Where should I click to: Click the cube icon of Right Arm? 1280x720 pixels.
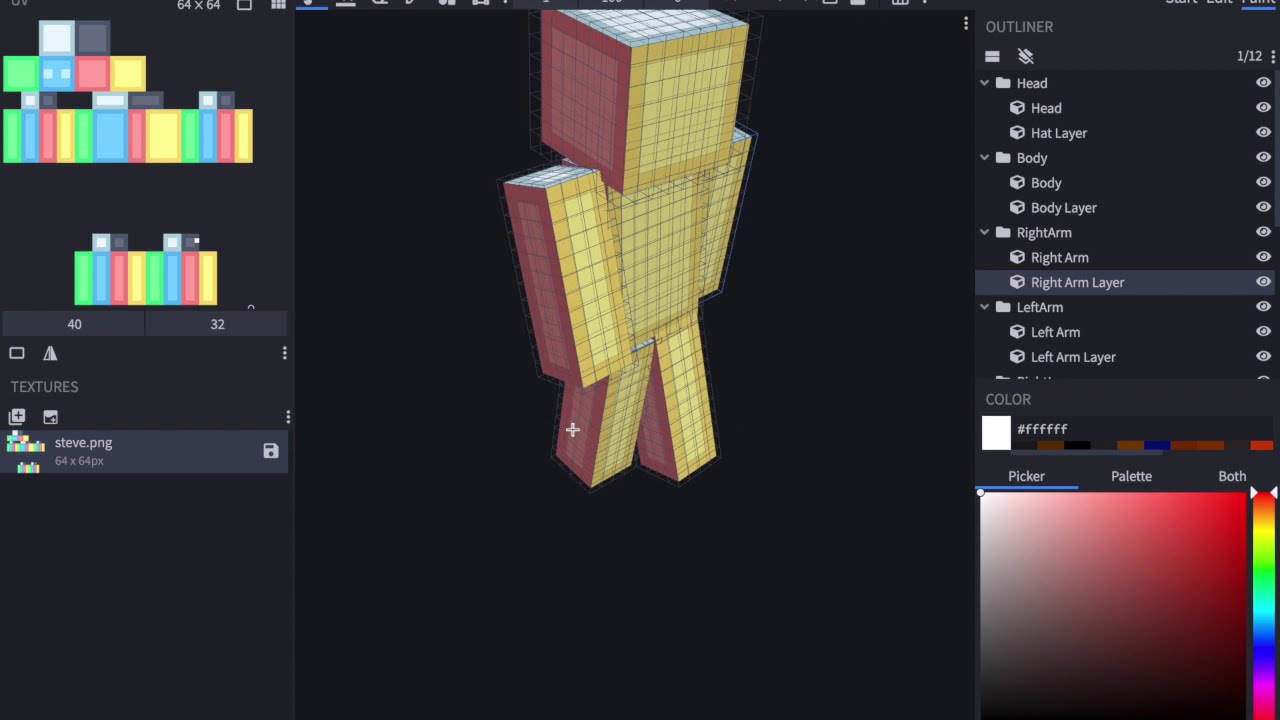(1017, 257)
